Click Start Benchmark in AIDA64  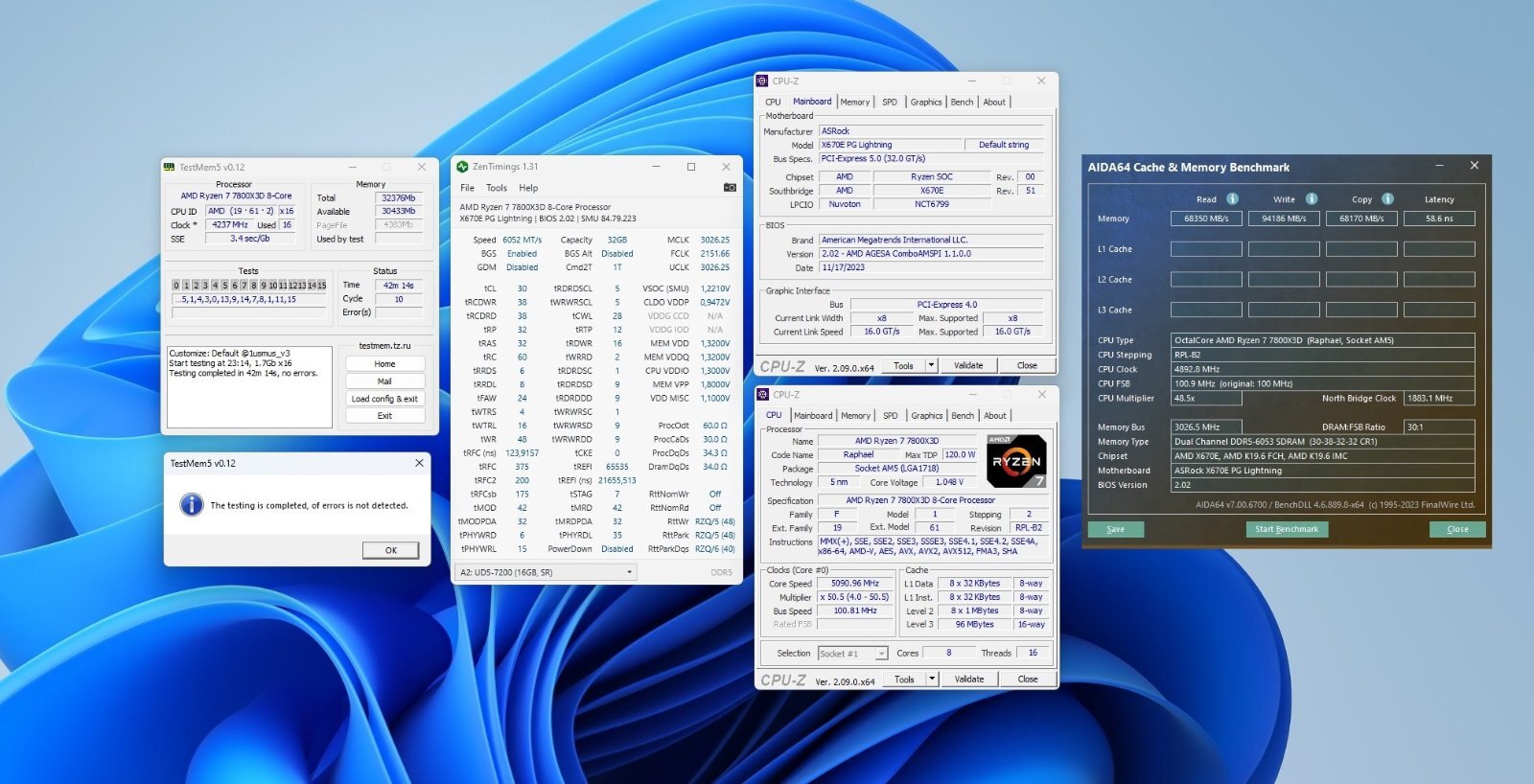[x=1287, y=529]
